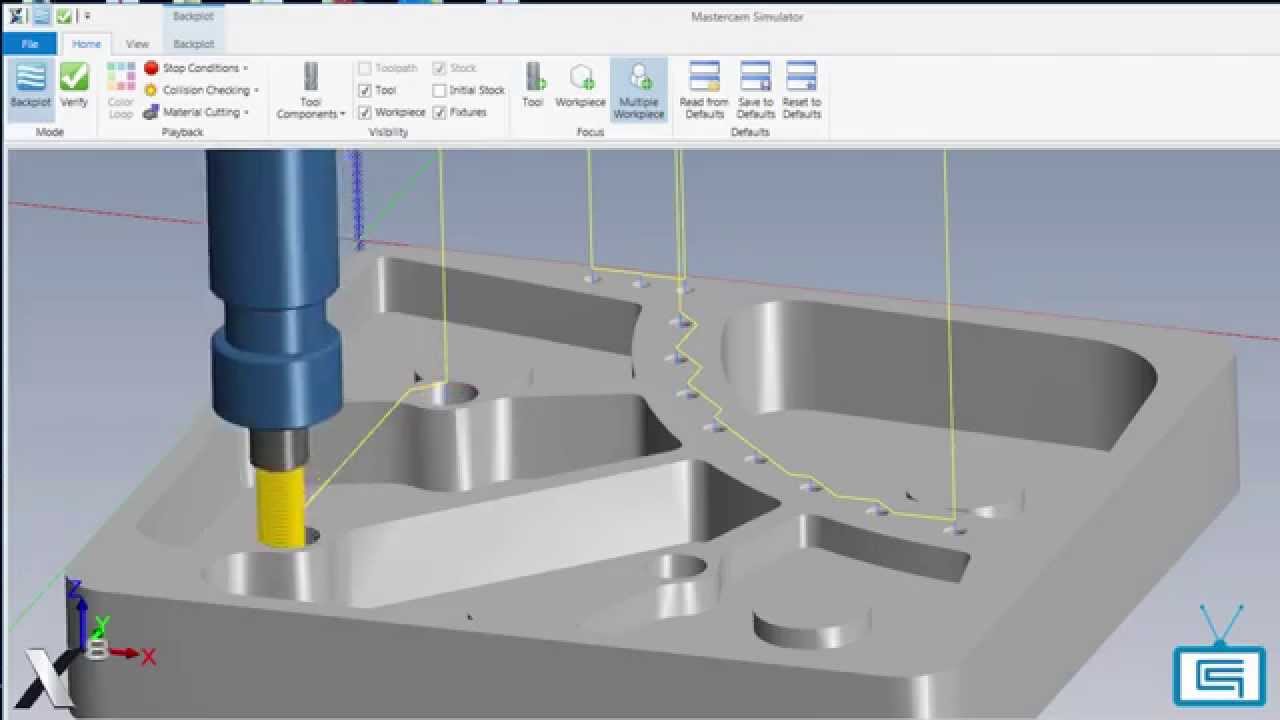Toggle the Stock visibility checkbox

pyautogui.click(x=439, y=68)
